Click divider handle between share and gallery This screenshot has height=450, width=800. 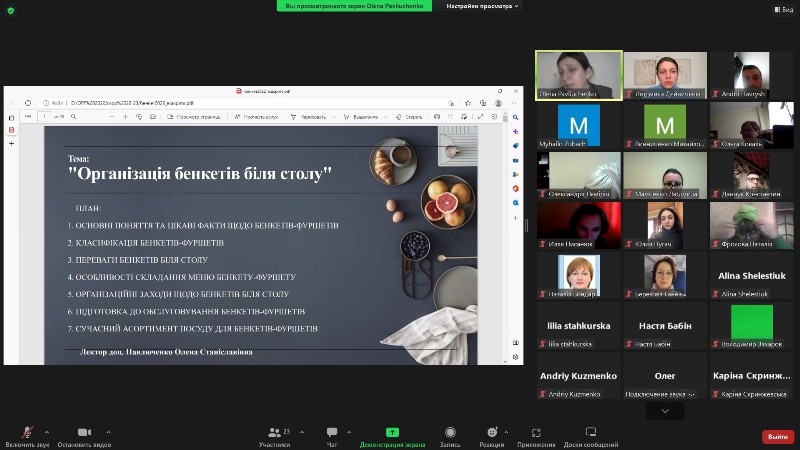click(x=527, y=225)
